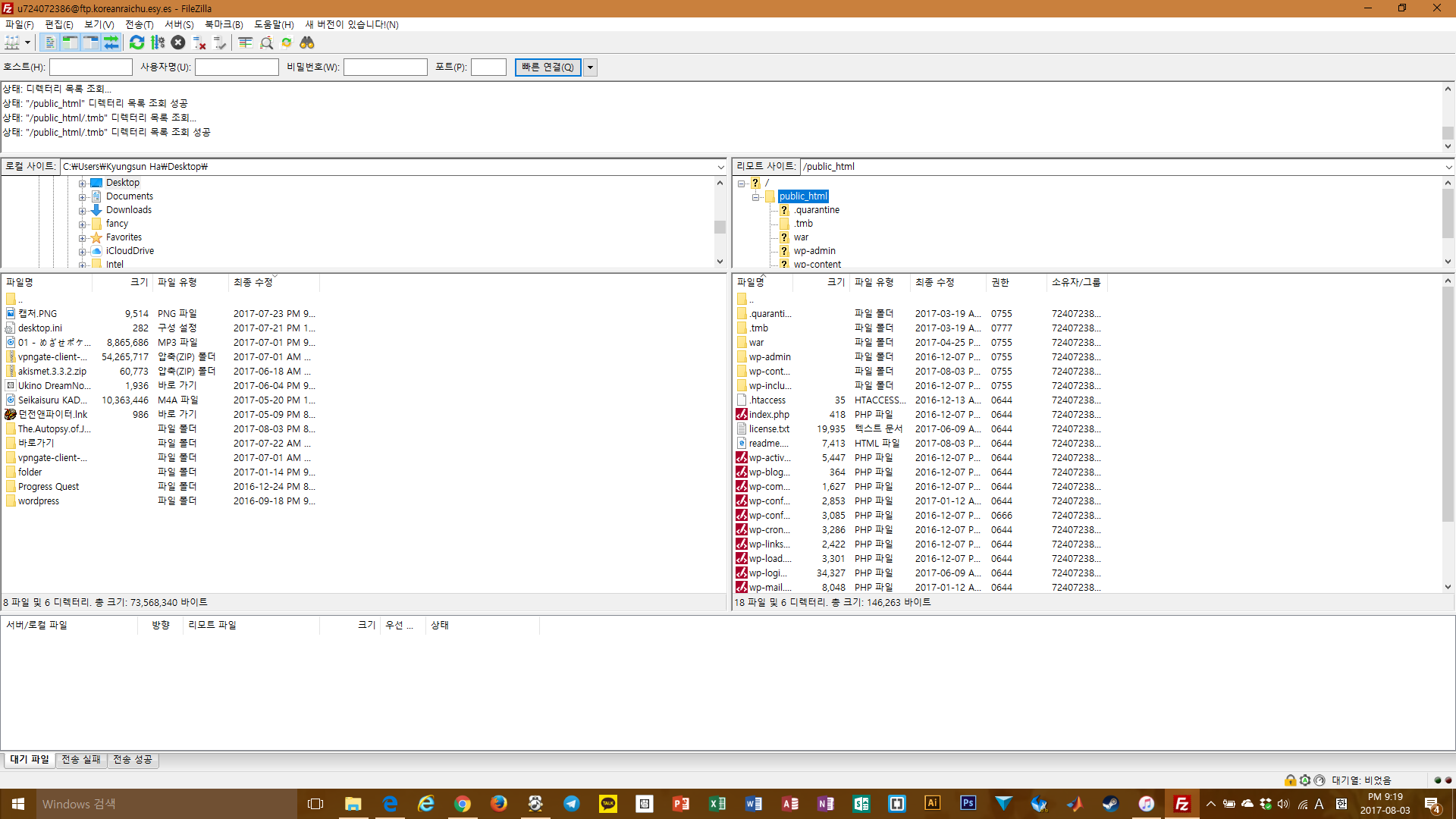Open Firefox from the taskbar
The width and height of the screenshot is (1456, 819).
coord(499,804)
